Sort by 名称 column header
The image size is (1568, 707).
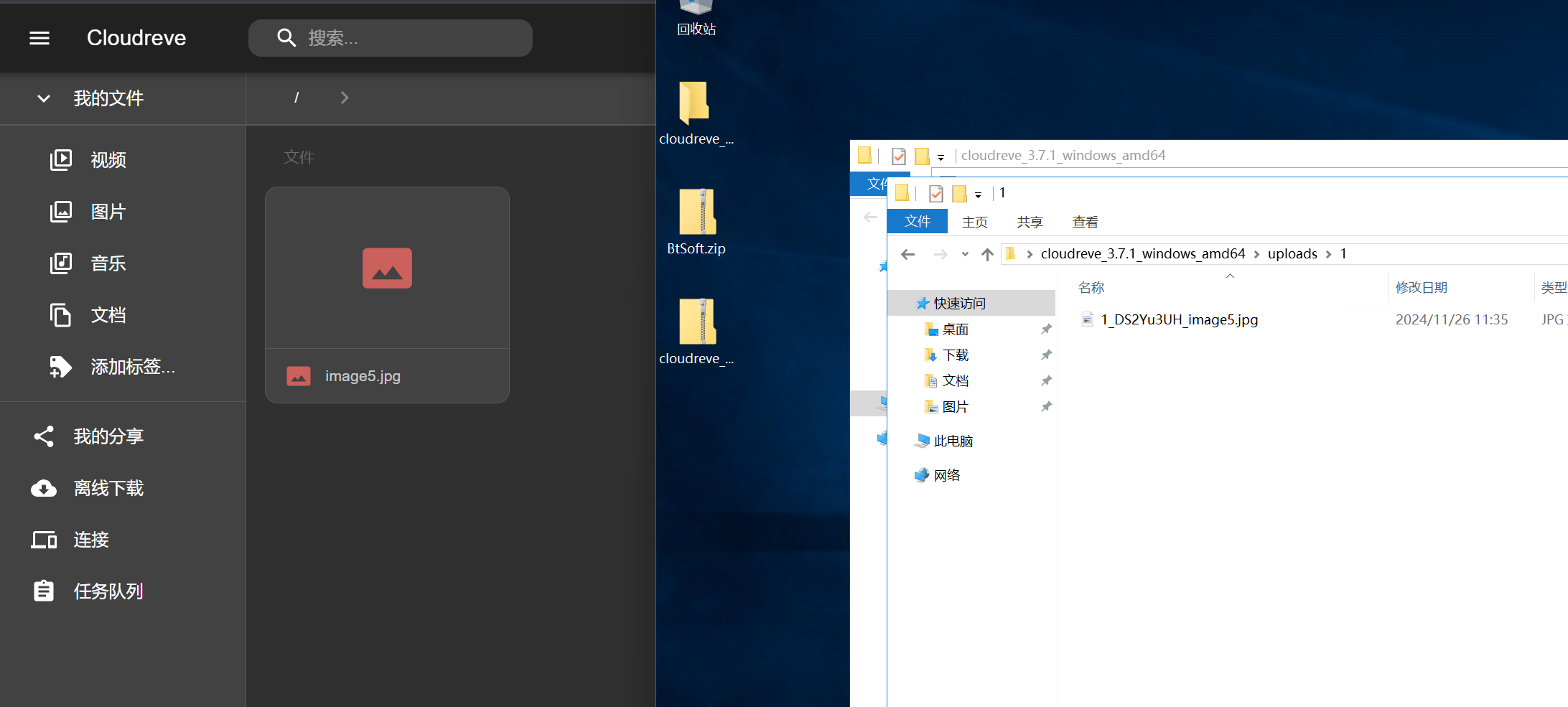coord(1091,288)
